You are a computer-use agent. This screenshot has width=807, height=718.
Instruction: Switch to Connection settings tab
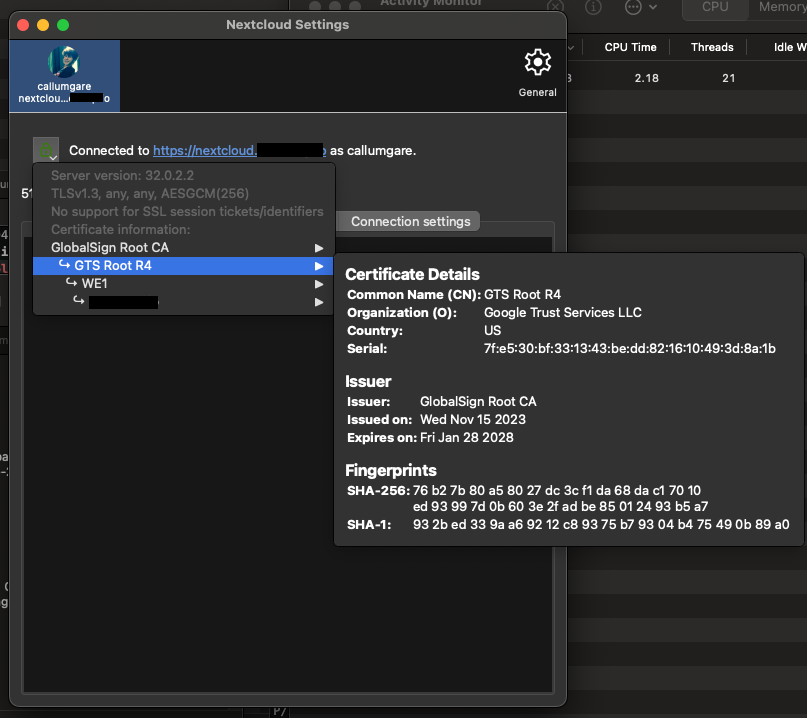(410, 221)
